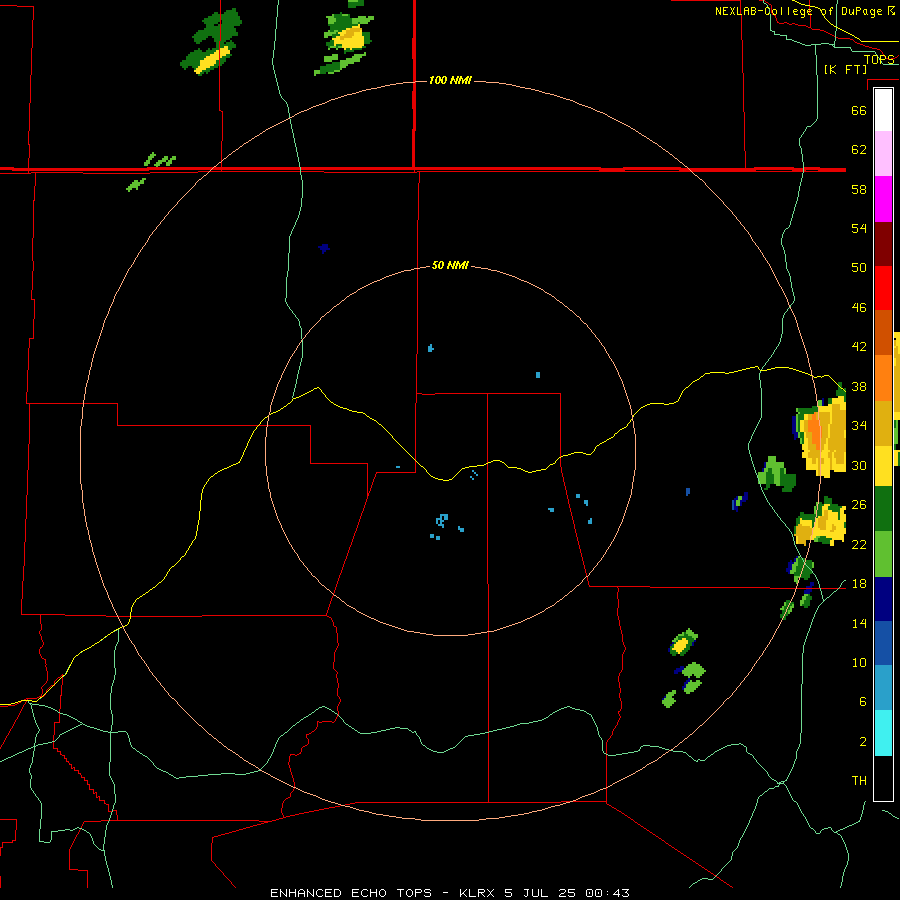Screen dimensions: 900x900
Task: Click the legend value '46'
Action: pyautogui.click(x=859, y=308)
